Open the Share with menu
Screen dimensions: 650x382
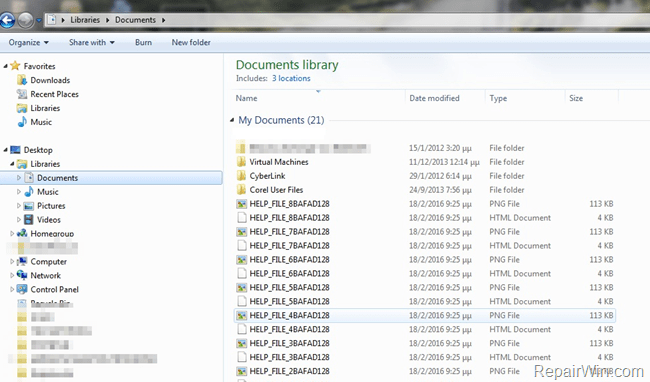[x=92, y=42]
